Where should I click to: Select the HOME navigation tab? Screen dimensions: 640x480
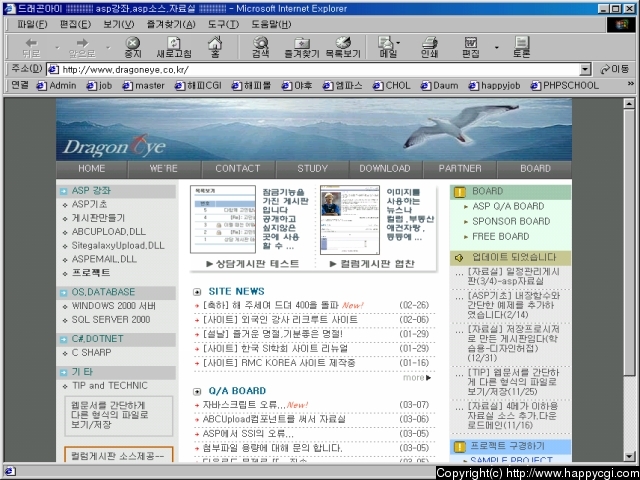(92, 169)
